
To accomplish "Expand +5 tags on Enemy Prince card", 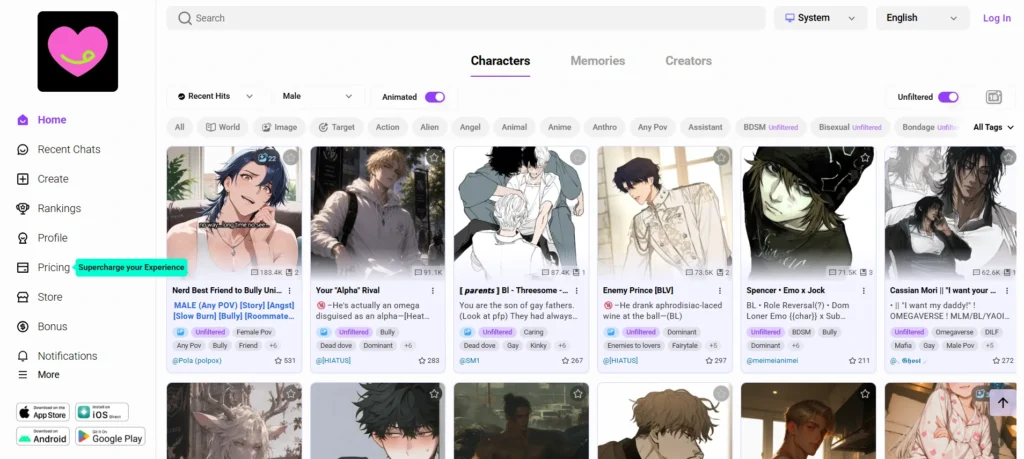I will pos(713,345).
